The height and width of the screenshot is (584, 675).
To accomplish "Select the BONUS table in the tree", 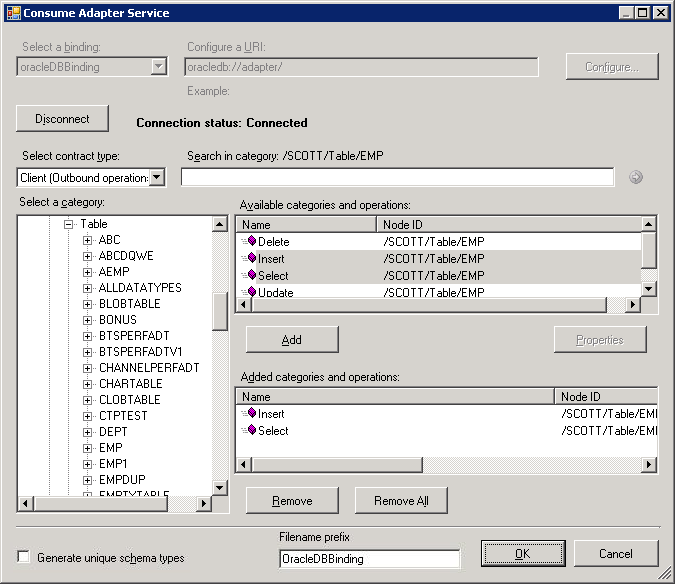I will tap(118, 320).
